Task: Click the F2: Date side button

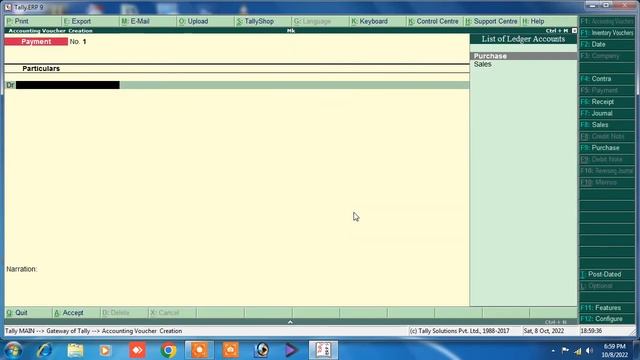Action: 607,44
